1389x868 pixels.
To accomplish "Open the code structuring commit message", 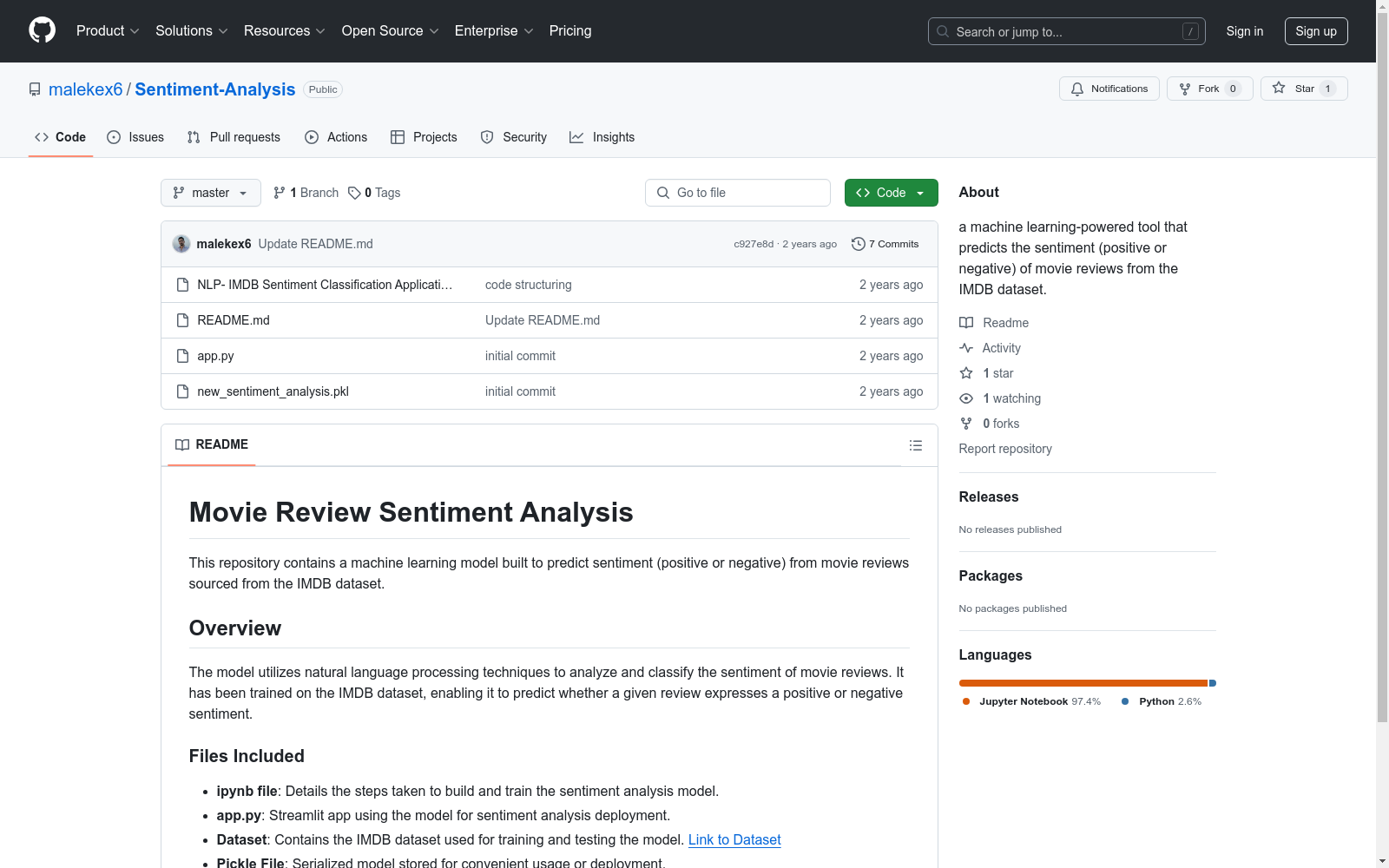I will click(x=528, y=285).
